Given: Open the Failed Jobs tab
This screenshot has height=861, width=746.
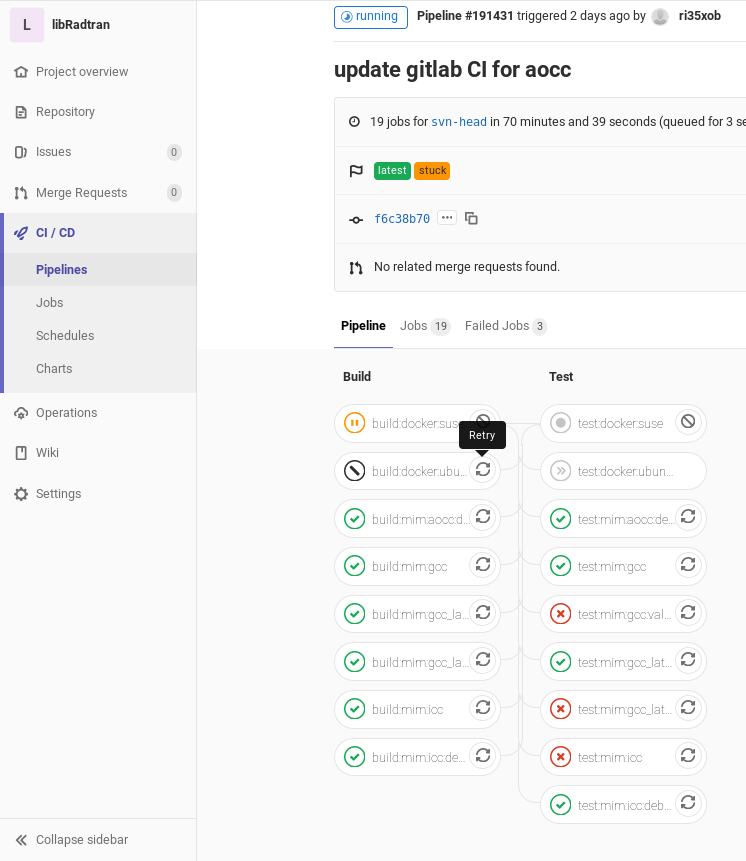Looking at the screenshot, I should point(505,326).
